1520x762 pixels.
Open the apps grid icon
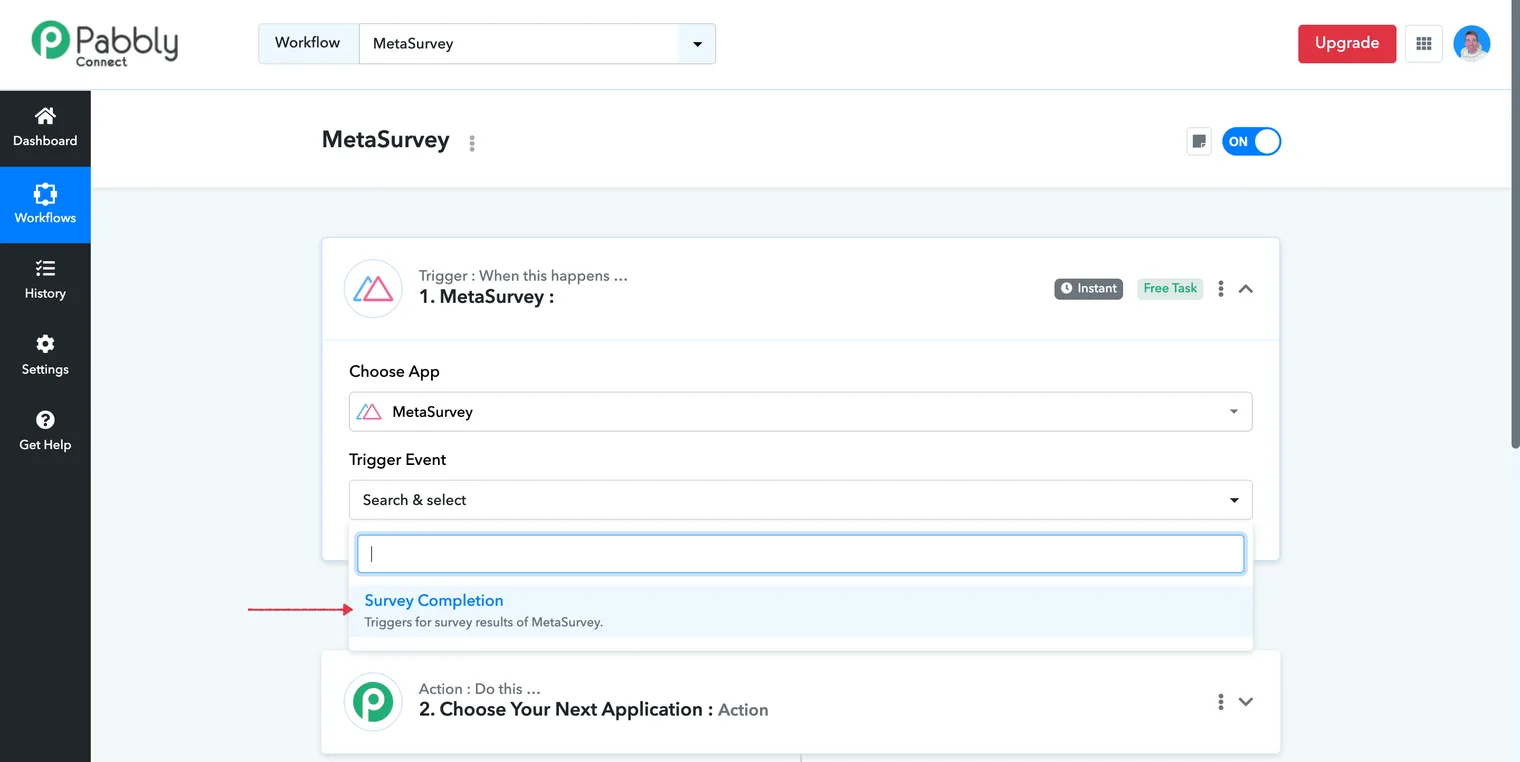(1424, 44)
